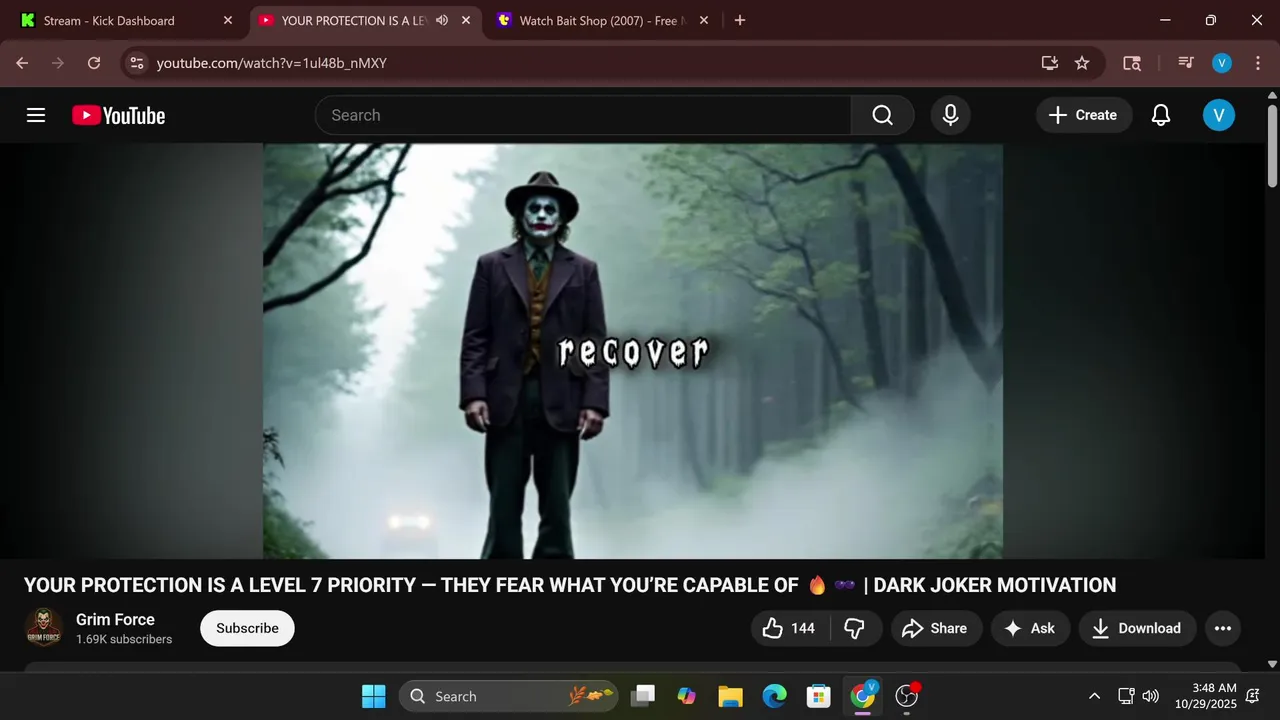This screenshot has height=720, width=1280.
Task: Click the video player to pause
Action: [x=633, y=351]
